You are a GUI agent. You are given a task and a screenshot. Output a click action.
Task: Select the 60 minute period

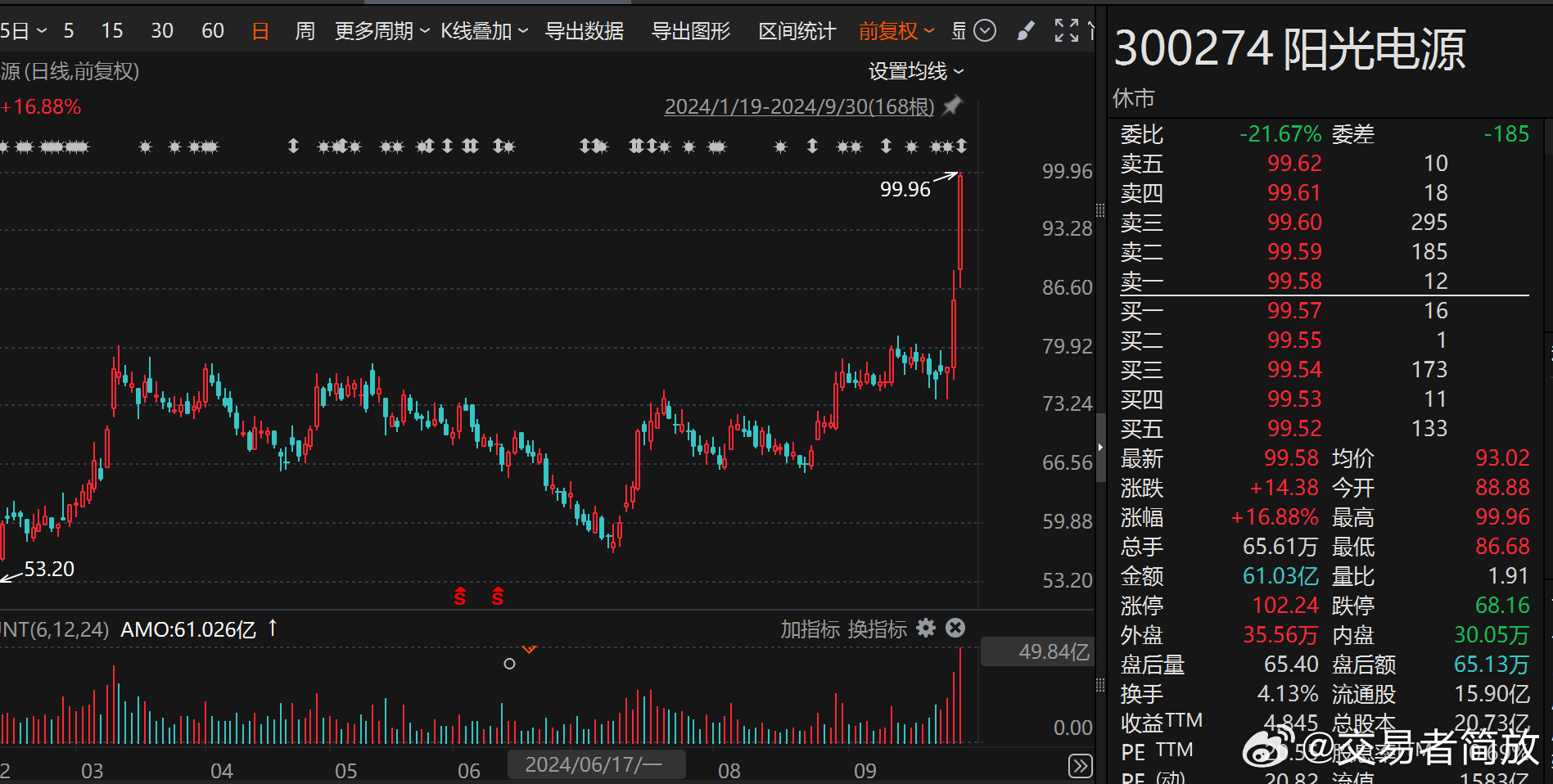tap(213, 31)
